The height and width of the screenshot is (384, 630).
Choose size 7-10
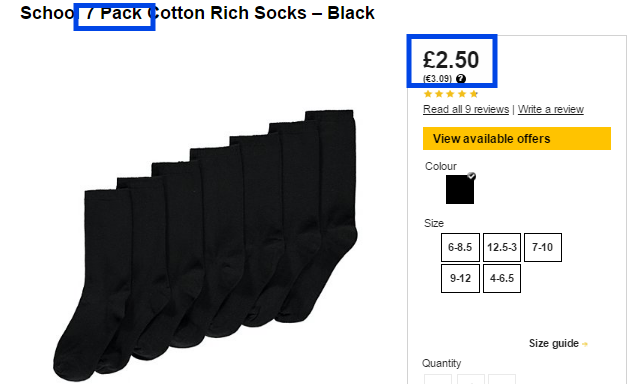point(543,247)
